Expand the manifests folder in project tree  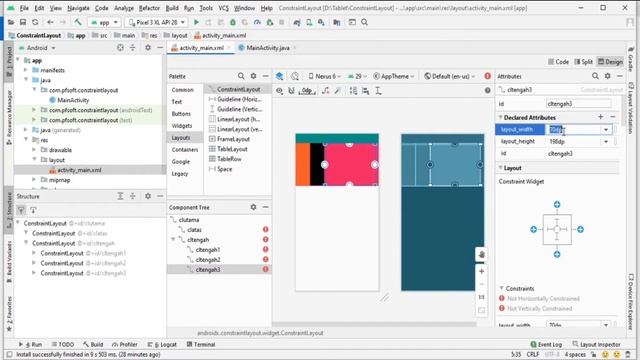[x=26, y=70]
